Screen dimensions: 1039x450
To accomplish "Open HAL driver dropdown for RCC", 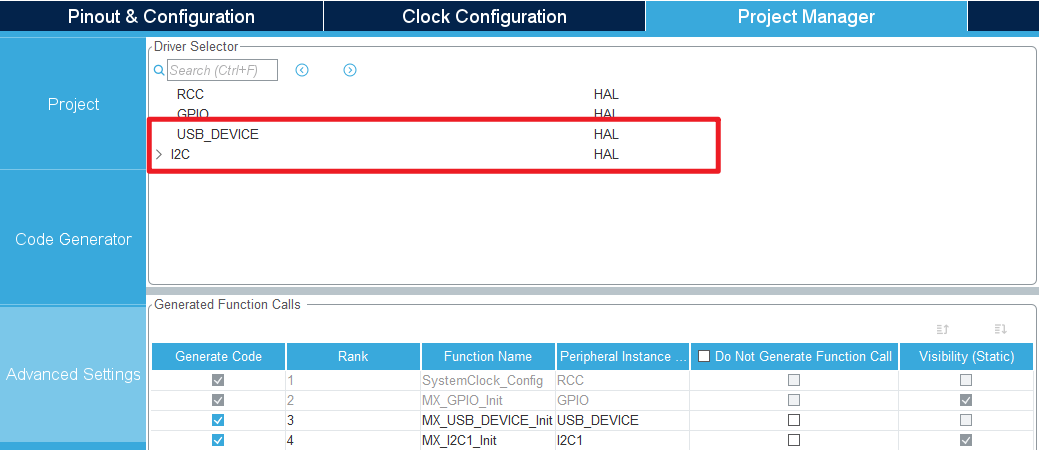I will (x=606, y=94).
